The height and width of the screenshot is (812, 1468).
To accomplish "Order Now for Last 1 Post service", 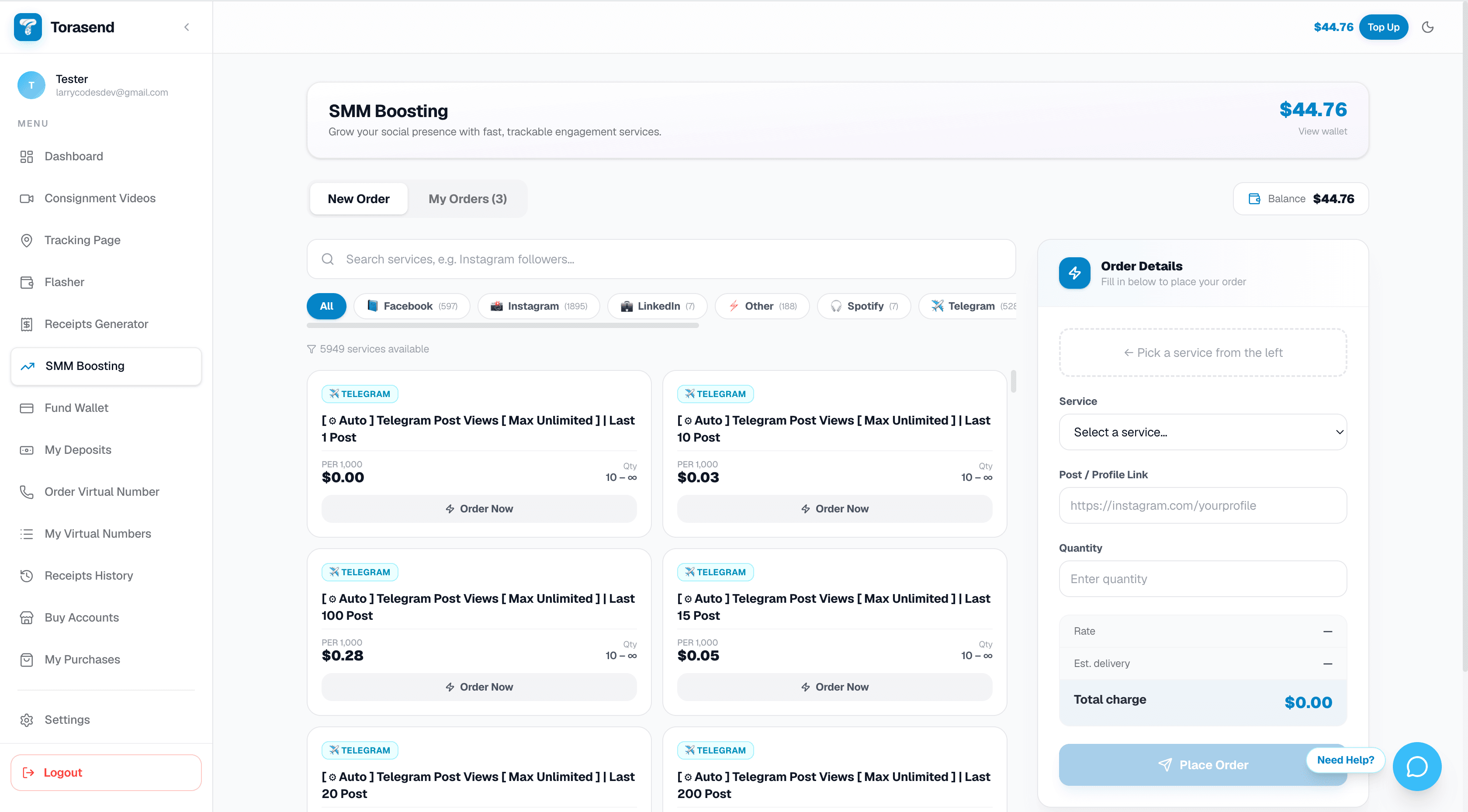I will (479, 509).
